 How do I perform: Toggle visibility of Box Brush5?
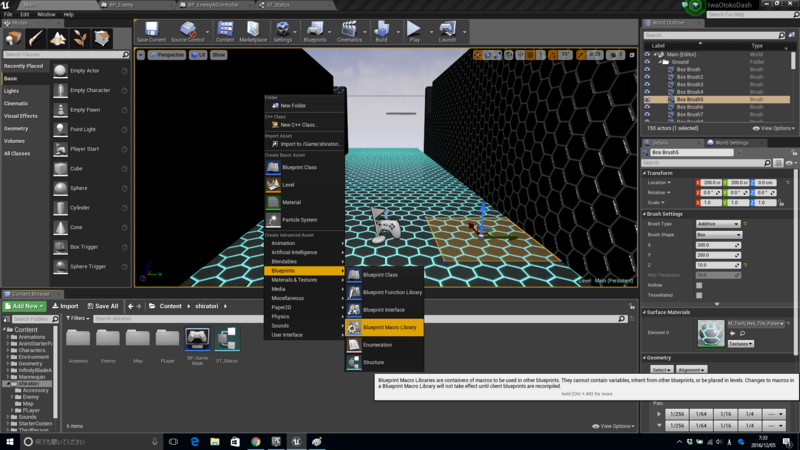[x=647, y=99]
